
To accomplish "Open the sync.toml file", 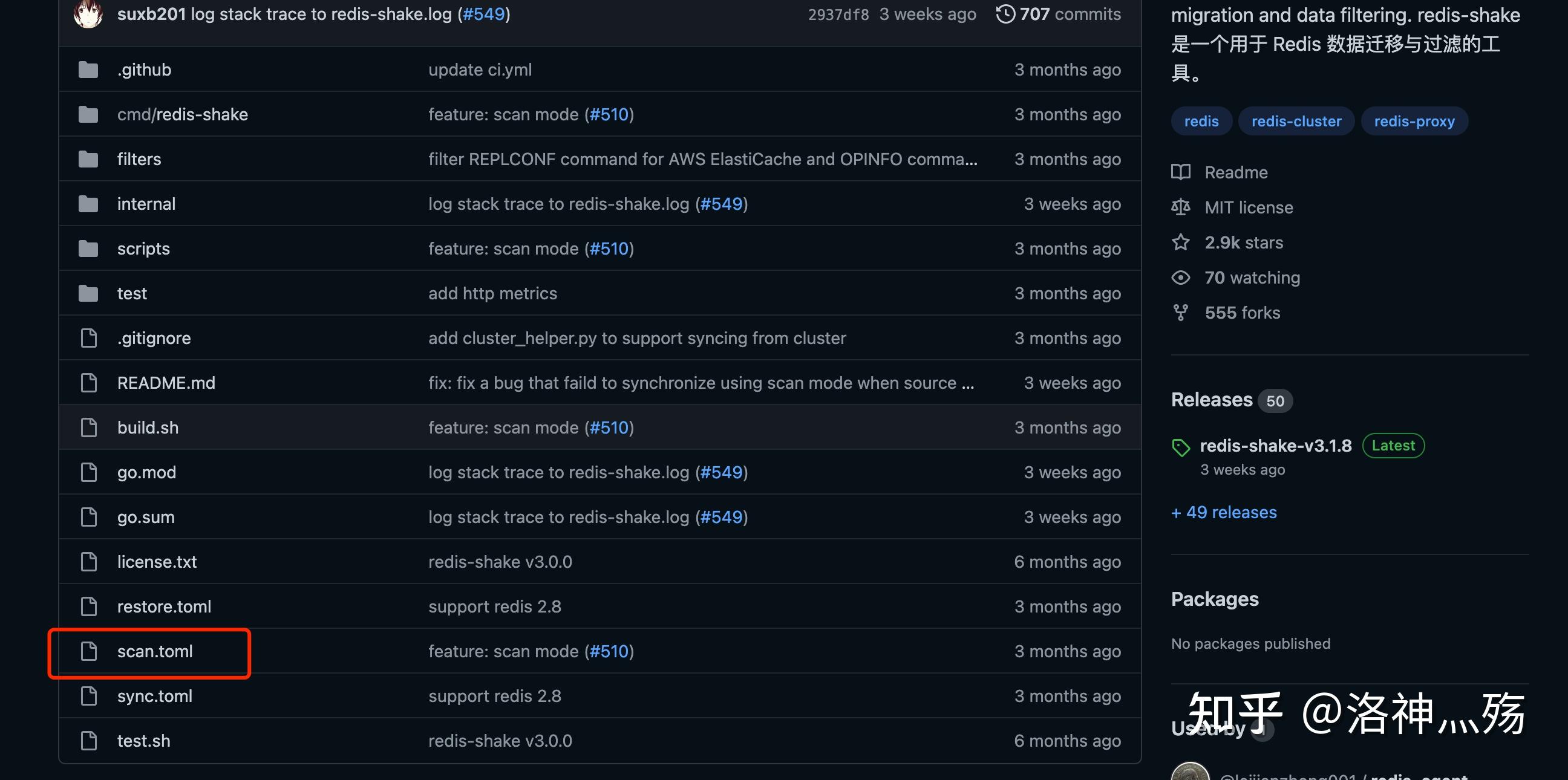I will (155, 696).
